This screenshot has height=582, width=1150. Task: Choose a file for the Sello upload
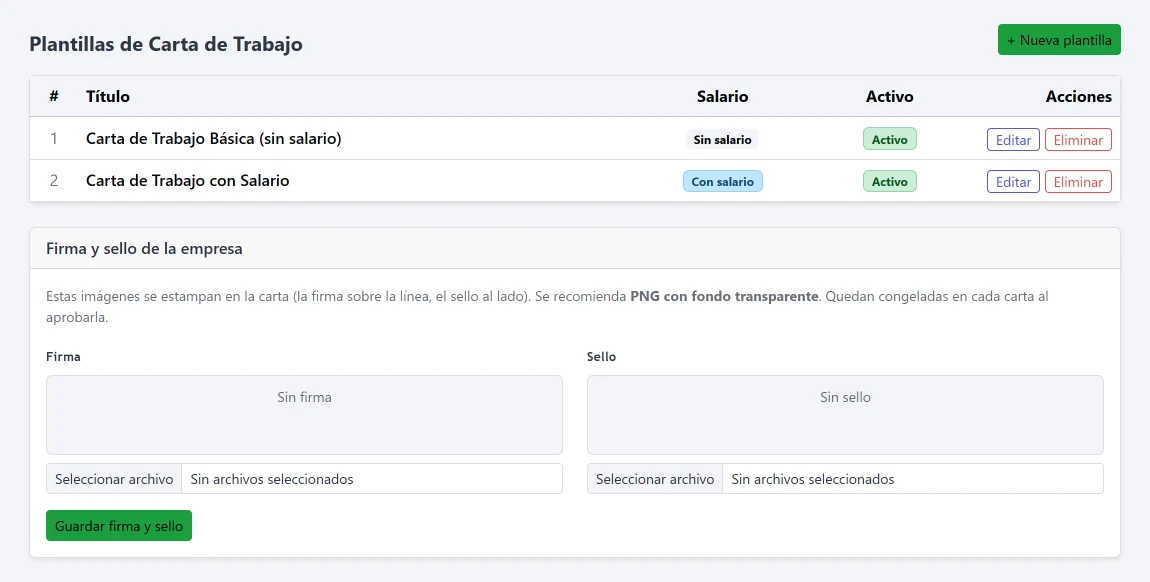click(655, 479)
